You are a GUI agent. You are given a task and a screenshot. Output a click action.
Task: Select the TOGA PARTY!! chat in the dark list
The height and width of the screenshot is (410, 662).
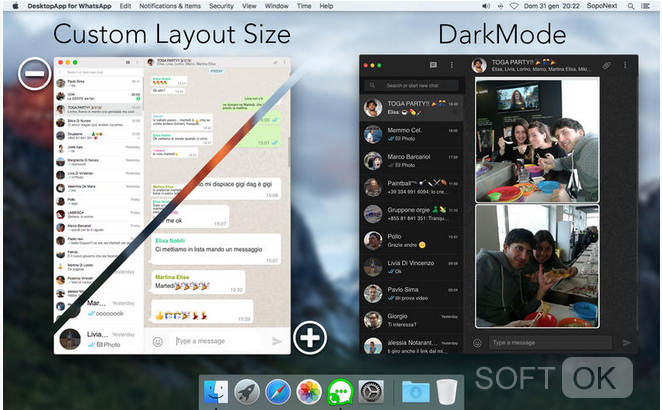coord(412,108)
